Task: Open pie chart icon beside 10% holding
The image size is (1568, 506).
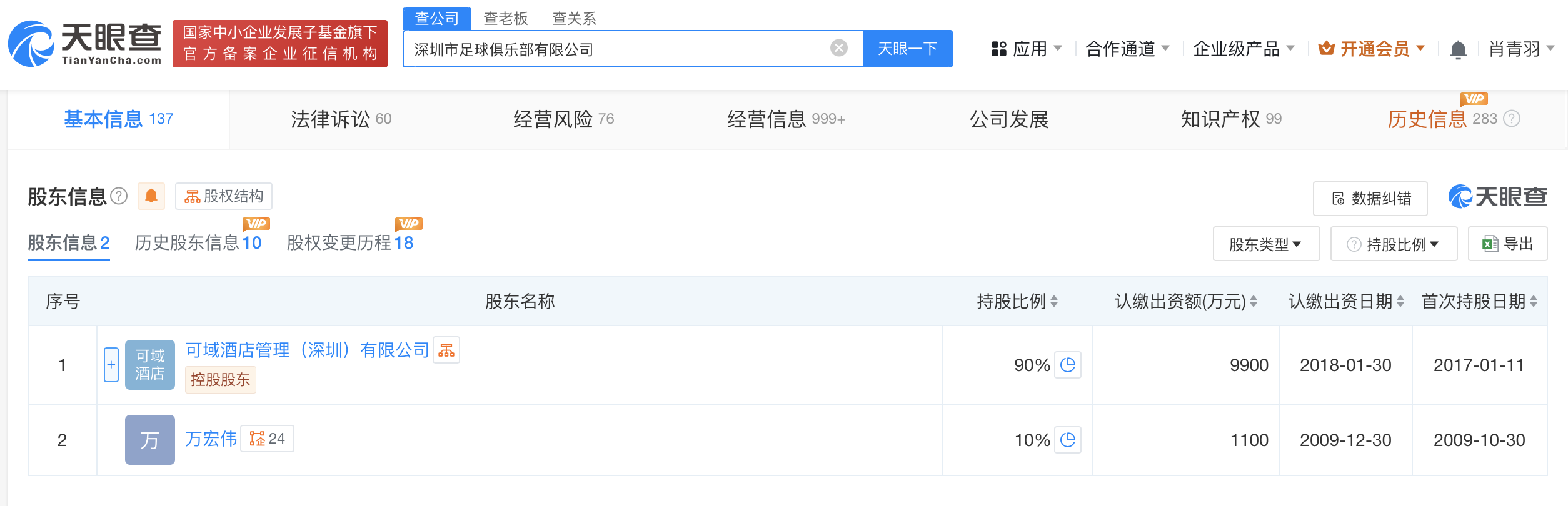Action: tap(1068, 440)
